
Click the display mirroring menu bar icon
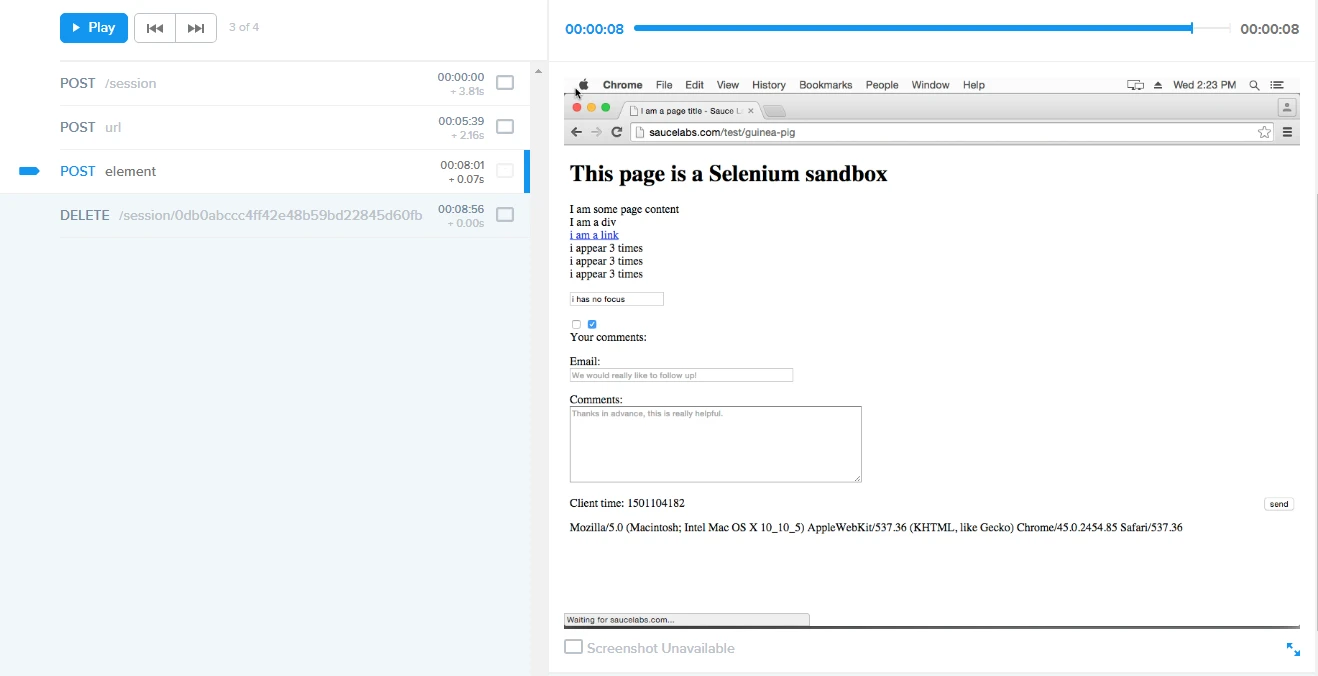(x=1135, y=85)
